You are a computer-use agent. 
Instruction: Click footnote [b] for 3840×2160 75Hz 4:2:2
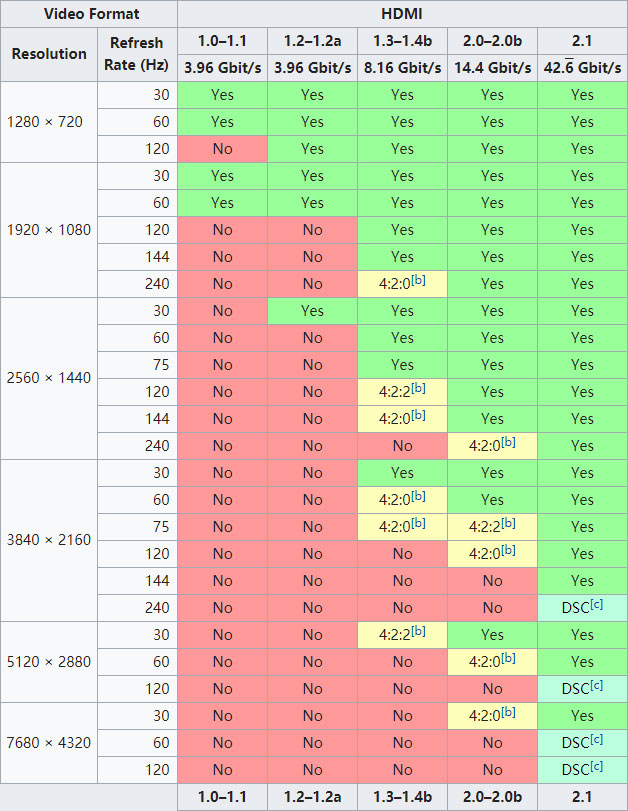(509, 523)
